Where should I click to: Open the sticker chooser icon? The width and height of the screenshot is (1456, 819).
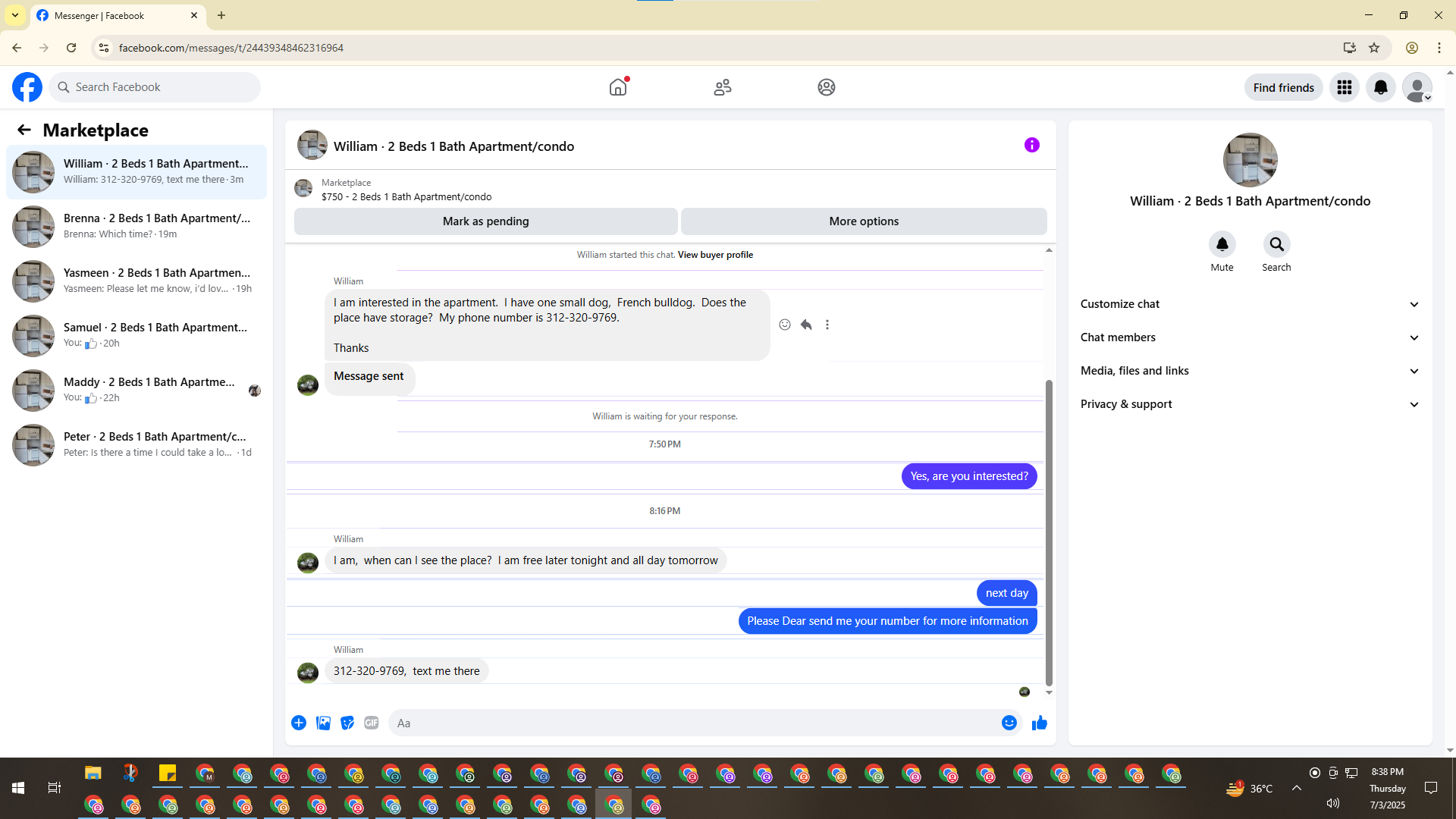[x=347, y=723]
